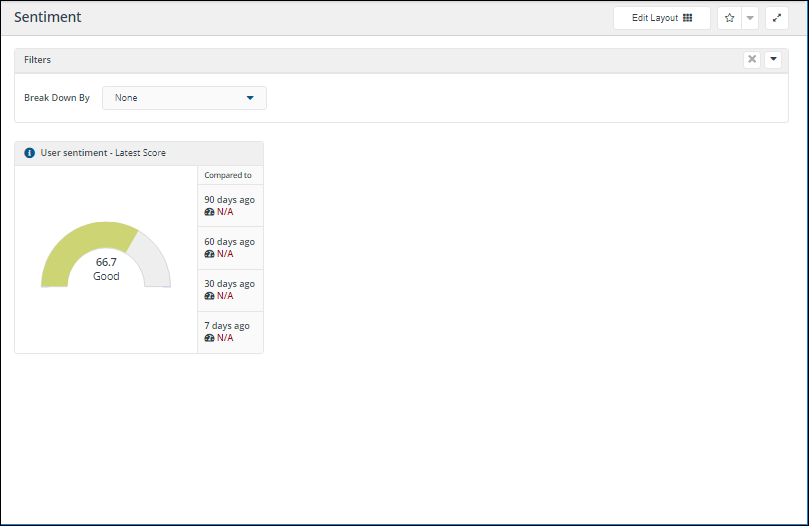Click the gauge icon under 90 days ago
Viewport: 809px width, 526px height.
tap(209, 212)
